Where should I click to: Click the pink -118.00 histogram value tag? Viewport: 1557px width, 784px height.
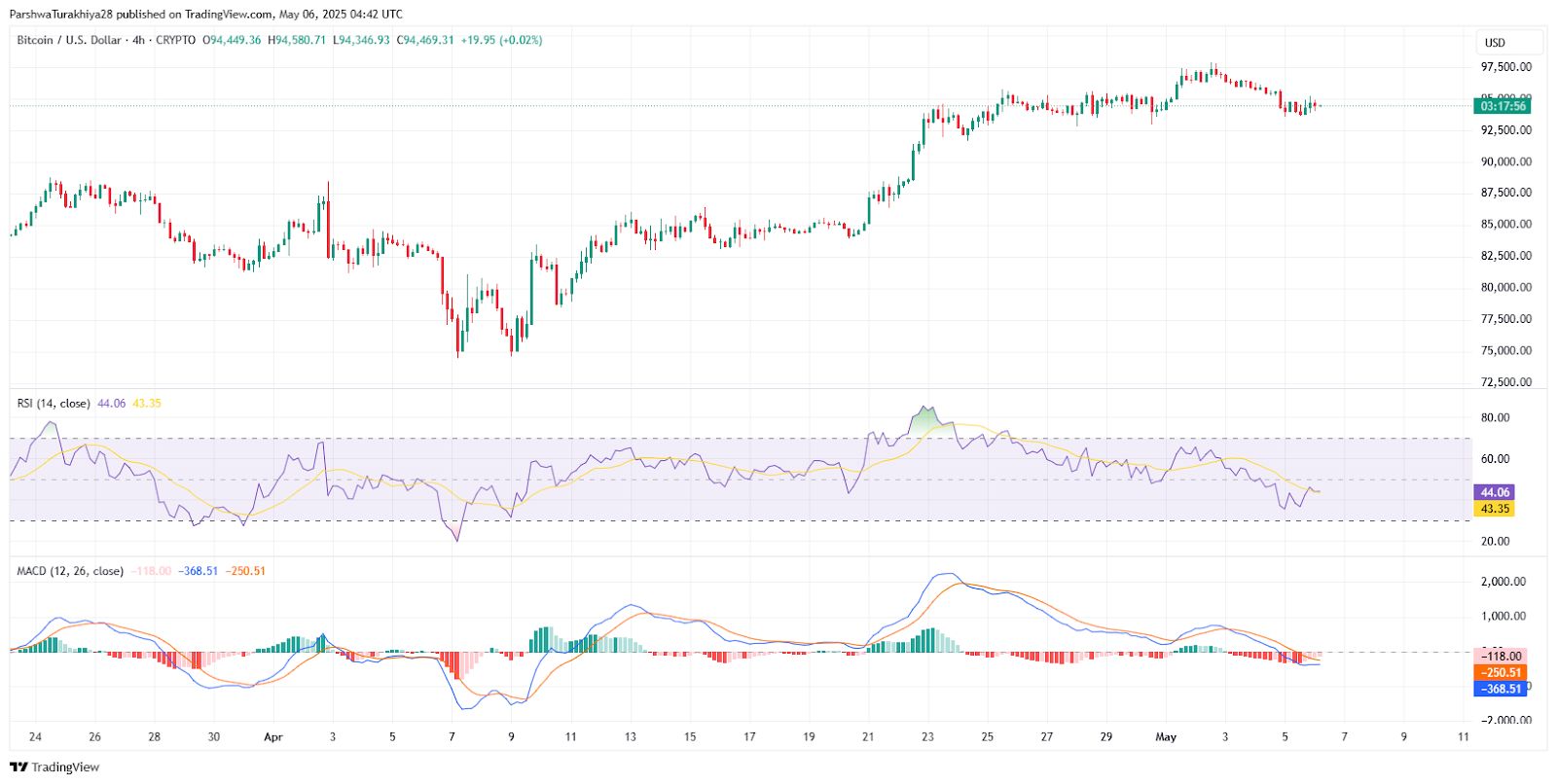1501,656
